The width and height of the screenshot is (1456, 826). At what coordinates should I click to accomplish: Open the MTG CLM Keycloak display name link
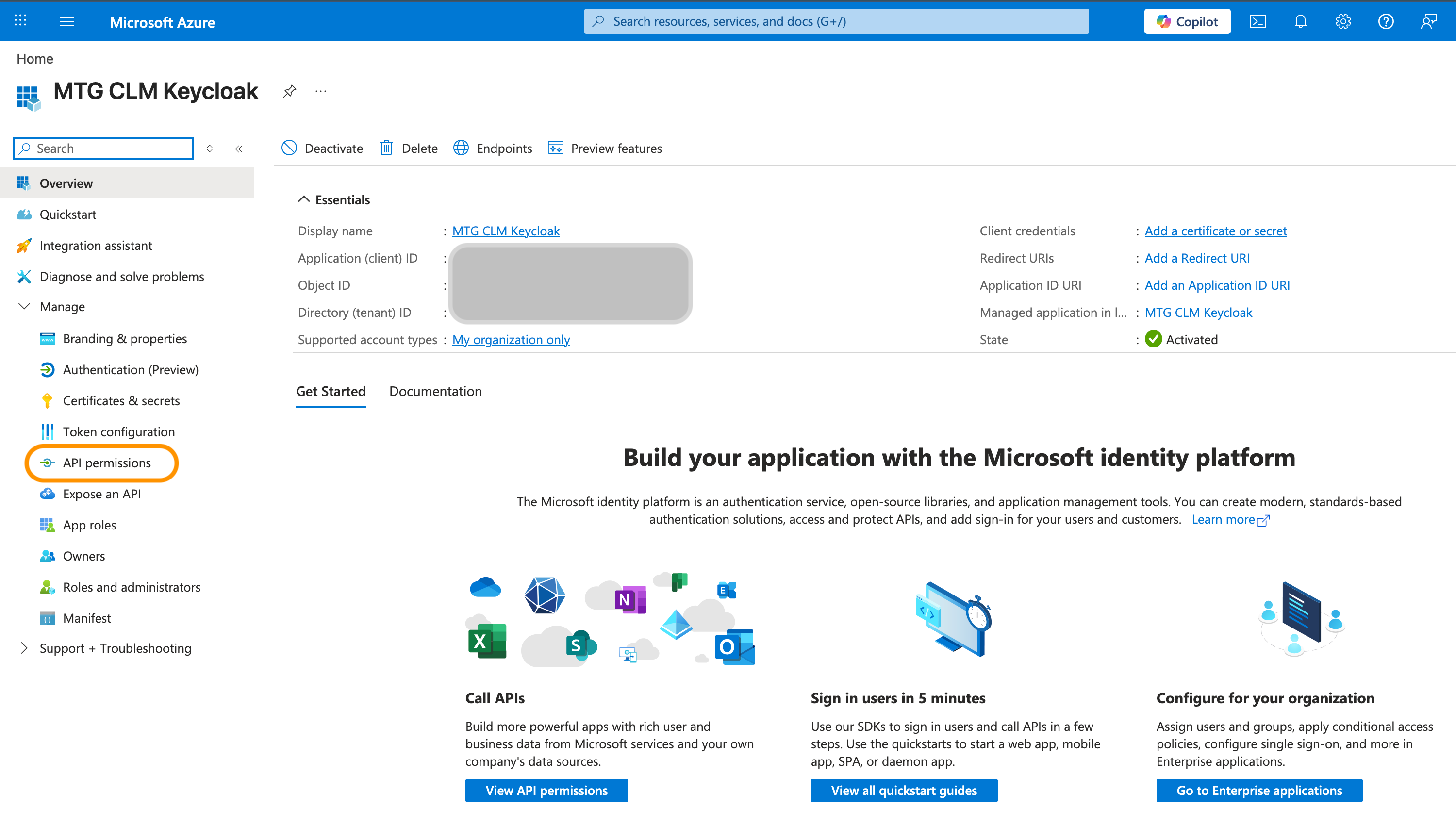(x=506, y=231)
